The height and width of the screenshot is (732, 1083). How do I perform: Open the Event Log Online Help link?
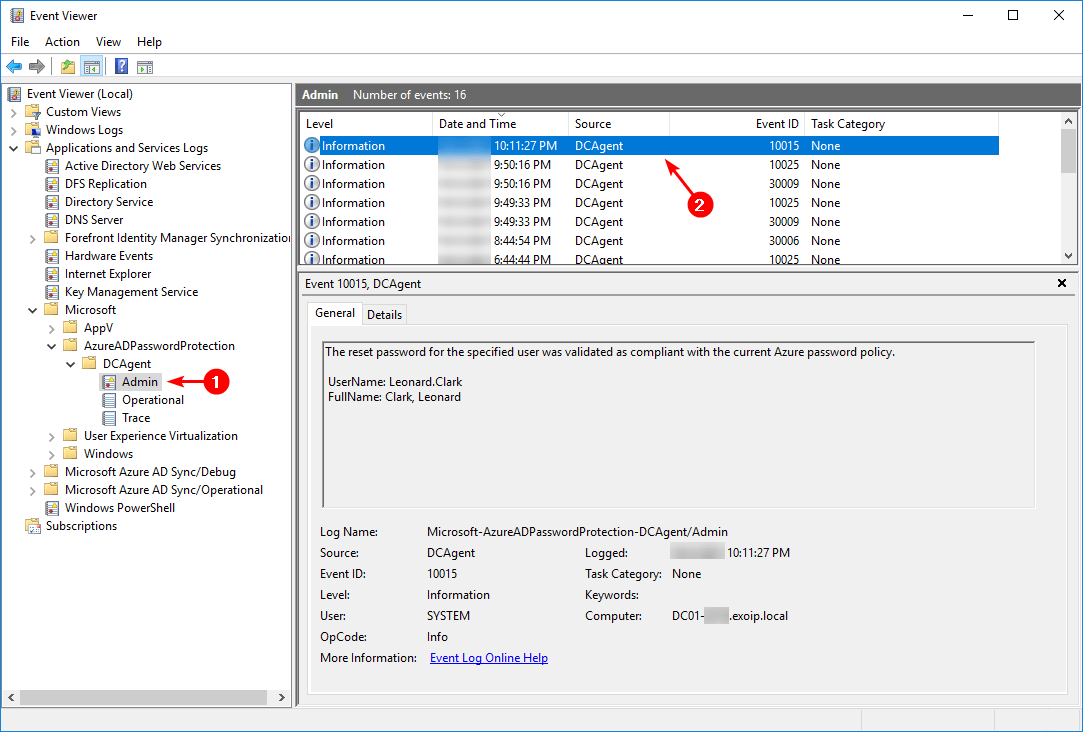pos(488,658)
